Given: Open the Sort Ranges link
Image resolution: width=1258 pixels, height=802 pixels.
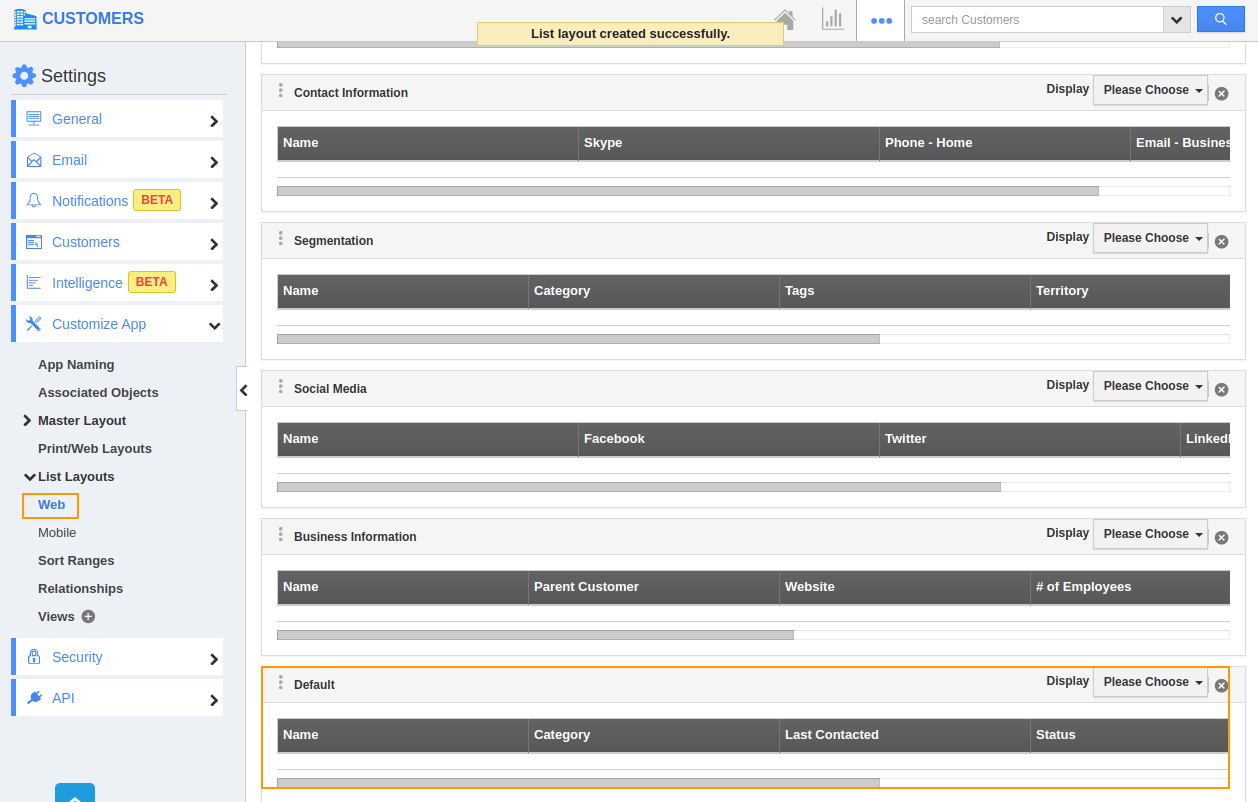Looking at the screenshot, I should [x=76, y=561].
